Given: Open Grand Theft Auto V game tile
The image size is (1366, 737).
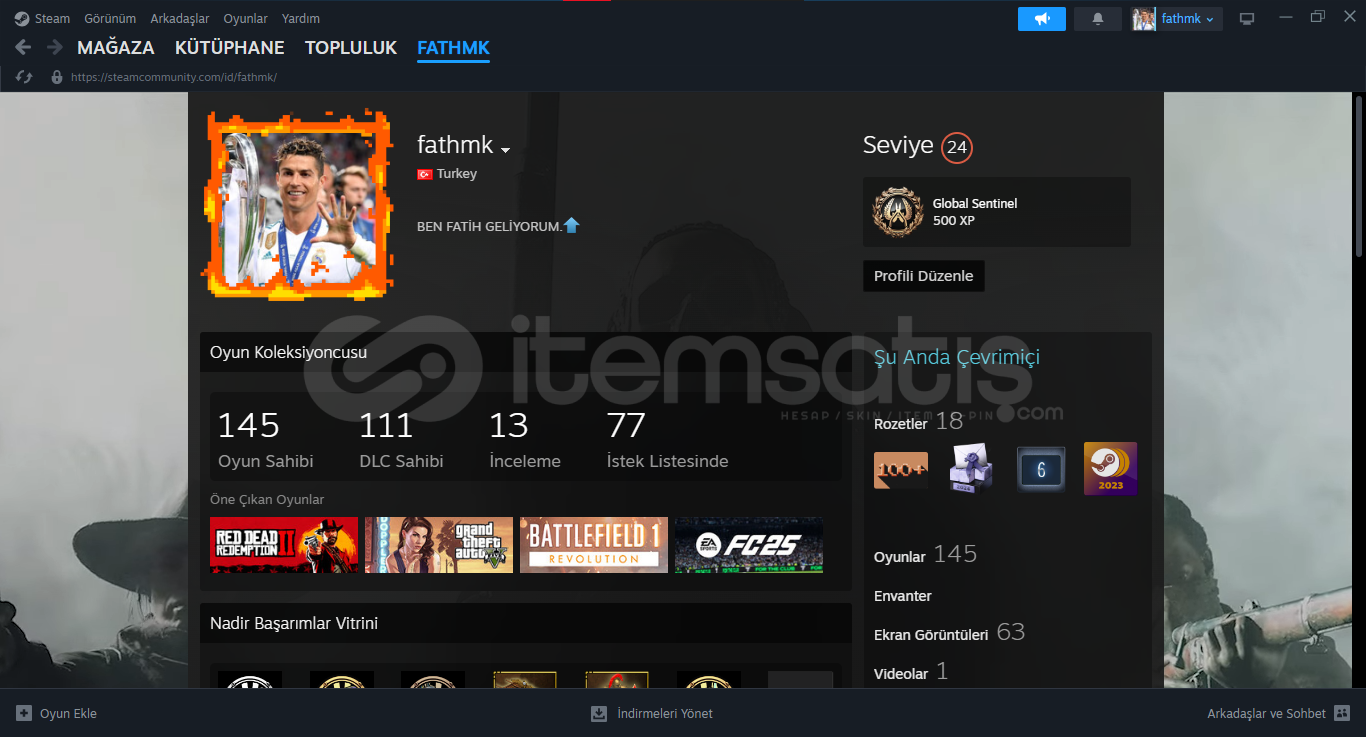Looking at the screenshot, I should pos(439,545).
